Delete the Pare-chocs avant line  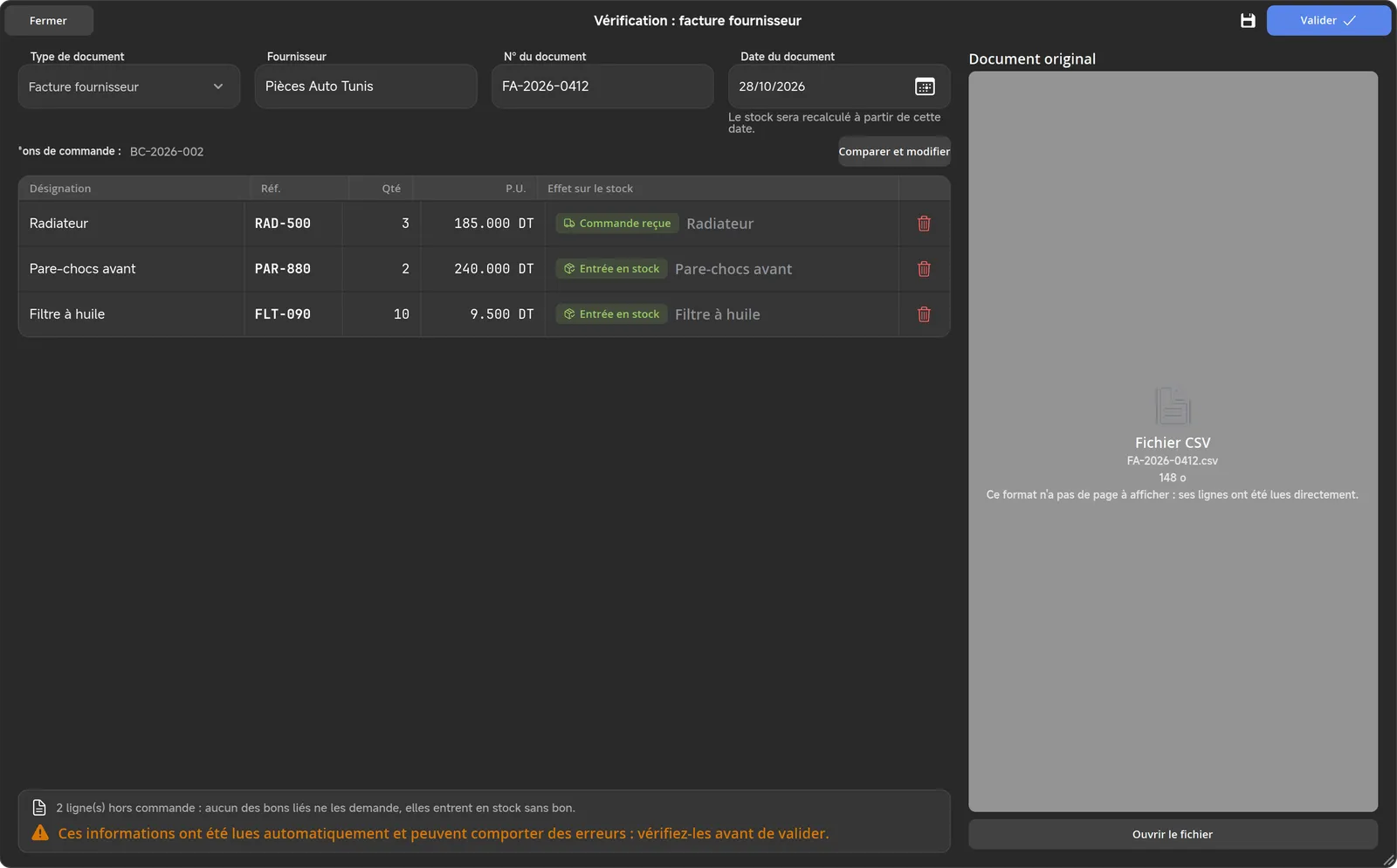pyautogui.click(x=924, y=269)
